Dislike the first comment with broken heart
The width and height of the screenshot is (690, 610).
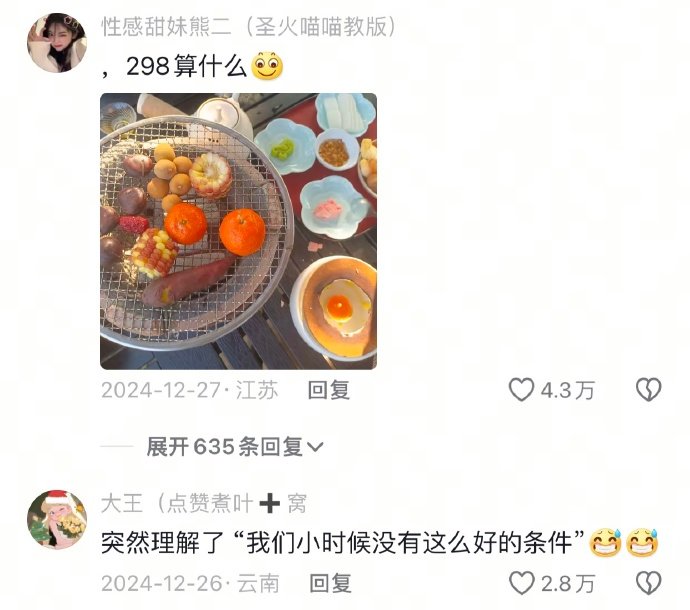point(649,390)
